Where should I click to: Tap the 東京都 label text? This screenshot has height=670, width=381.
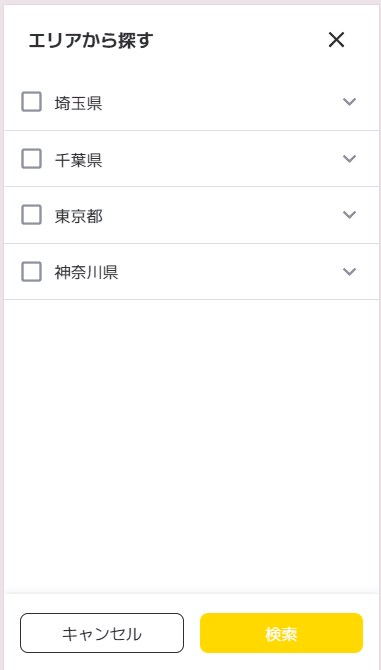pos(79,217)
